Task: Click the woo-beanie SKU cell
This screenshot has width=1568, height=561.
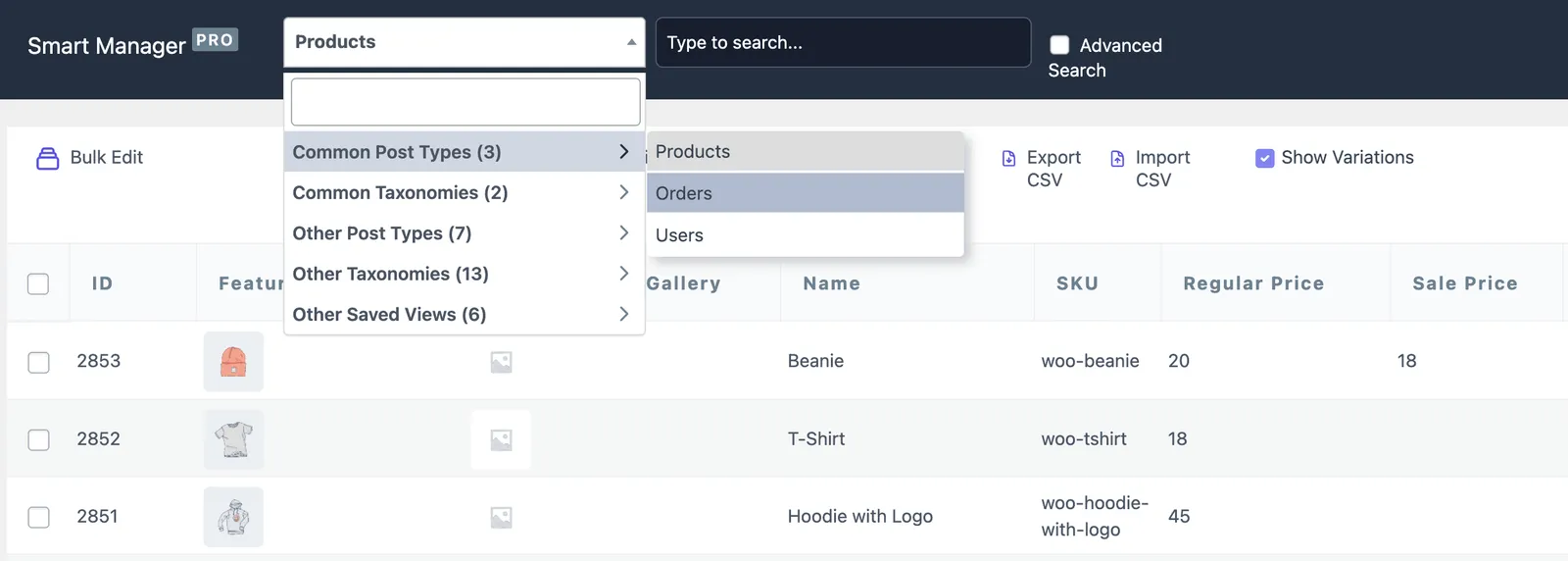Action: (1090, 361)
